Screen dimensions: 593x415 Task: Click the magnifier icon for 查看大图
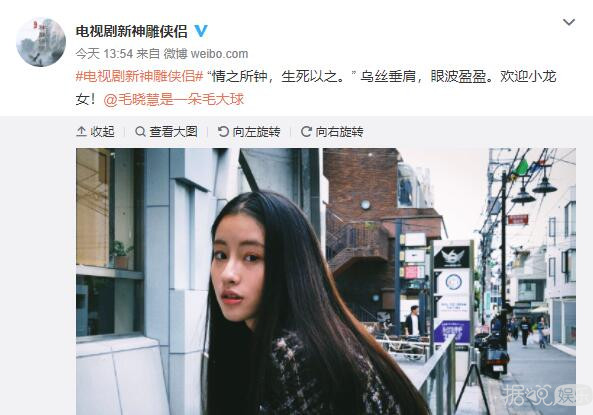coord(140,132)
